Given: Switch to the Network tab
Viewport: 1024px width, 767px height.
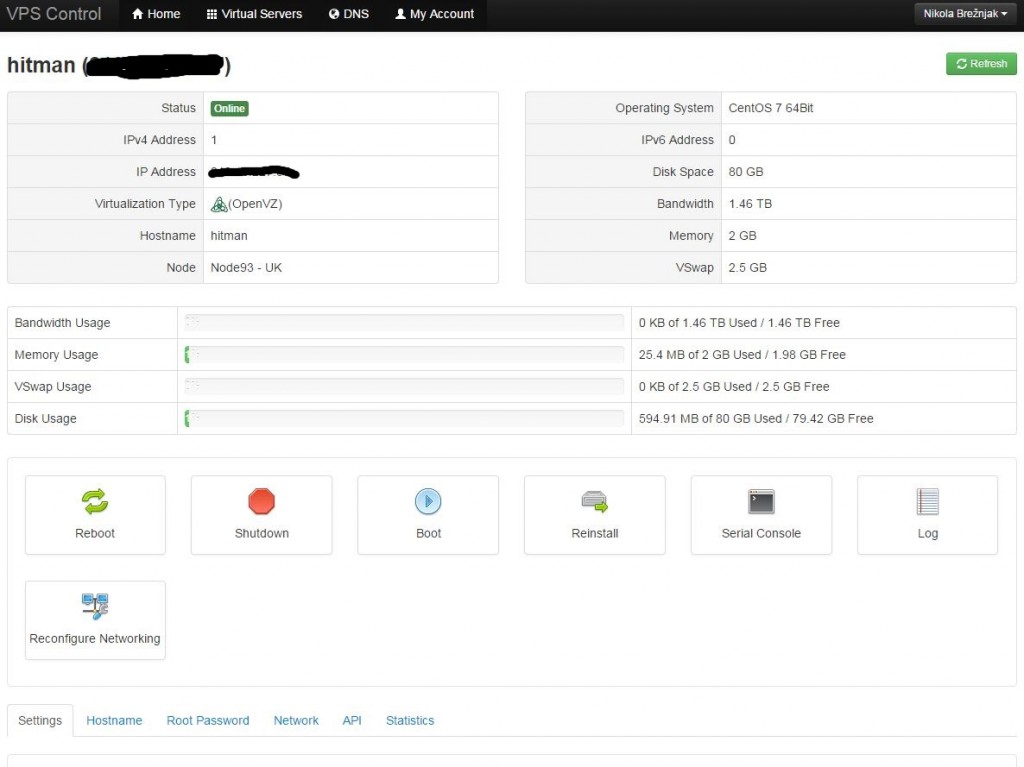Looking at the screenshot, I should tap(296, 721).
